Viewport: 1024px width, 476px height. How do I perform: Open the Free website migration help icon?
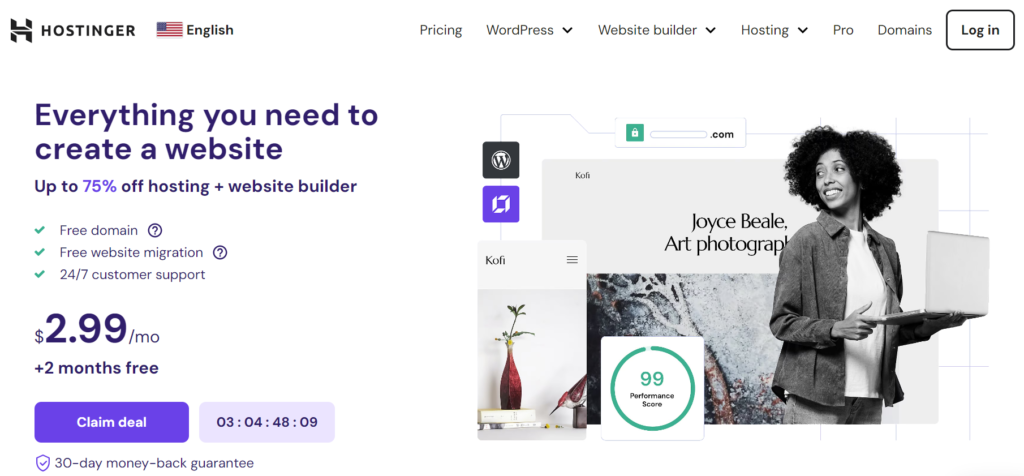(x=220, y=253)
